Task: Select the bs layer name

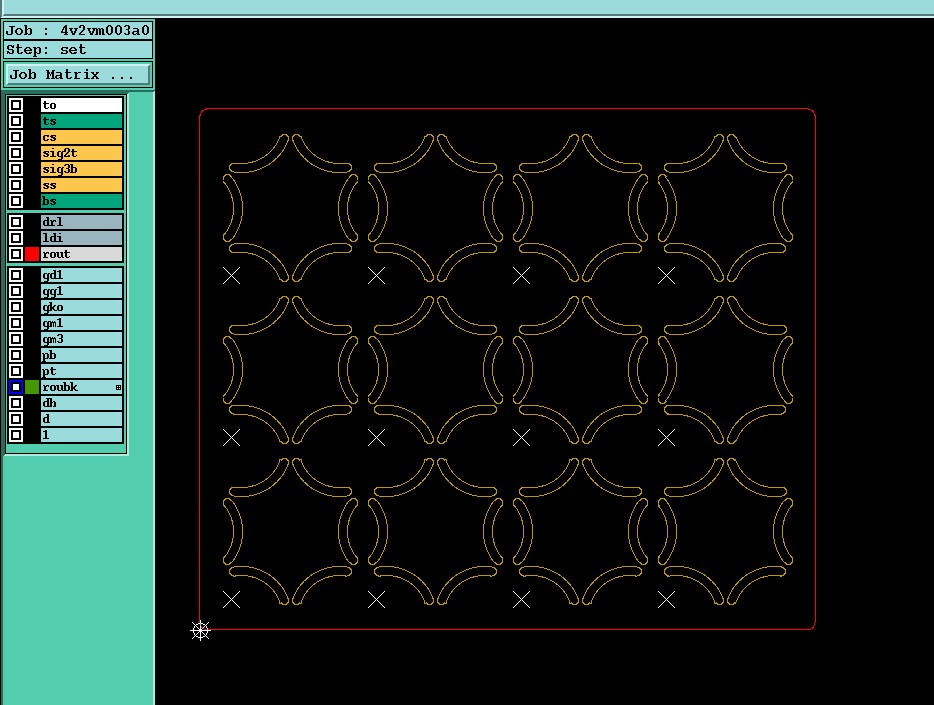Action: [82, 201]
